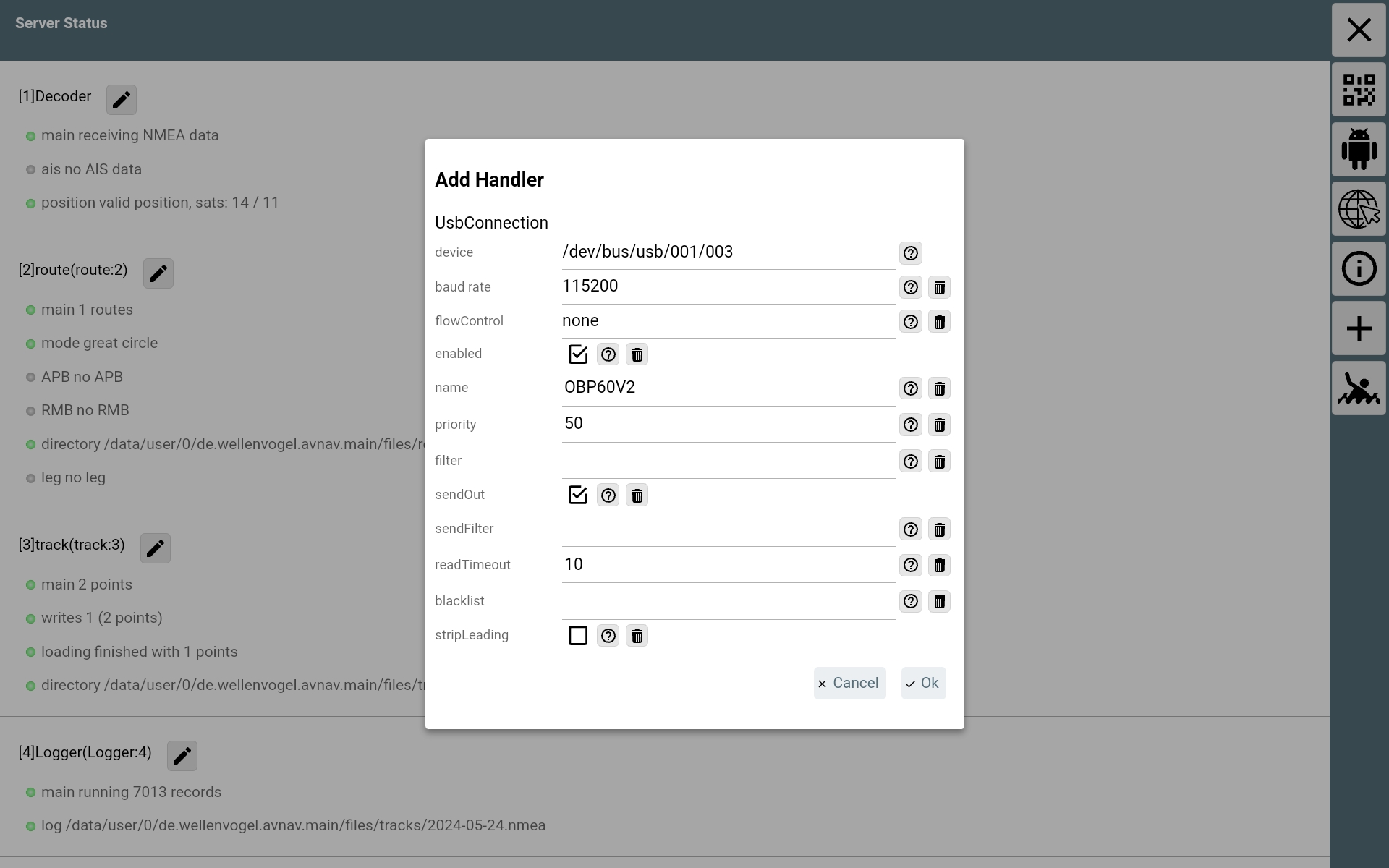
Task: Click 'main receiving NMEA data' status row
Action: click(x=122, y=135)
